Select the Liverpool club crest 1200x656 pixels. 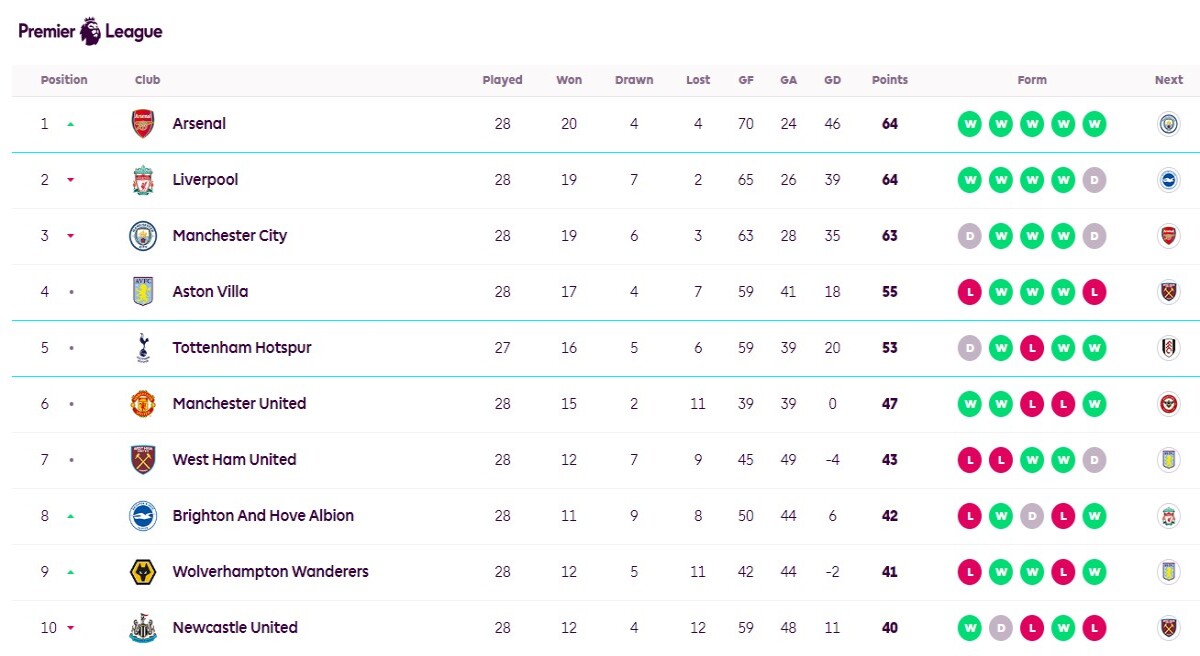click(143, 180)
